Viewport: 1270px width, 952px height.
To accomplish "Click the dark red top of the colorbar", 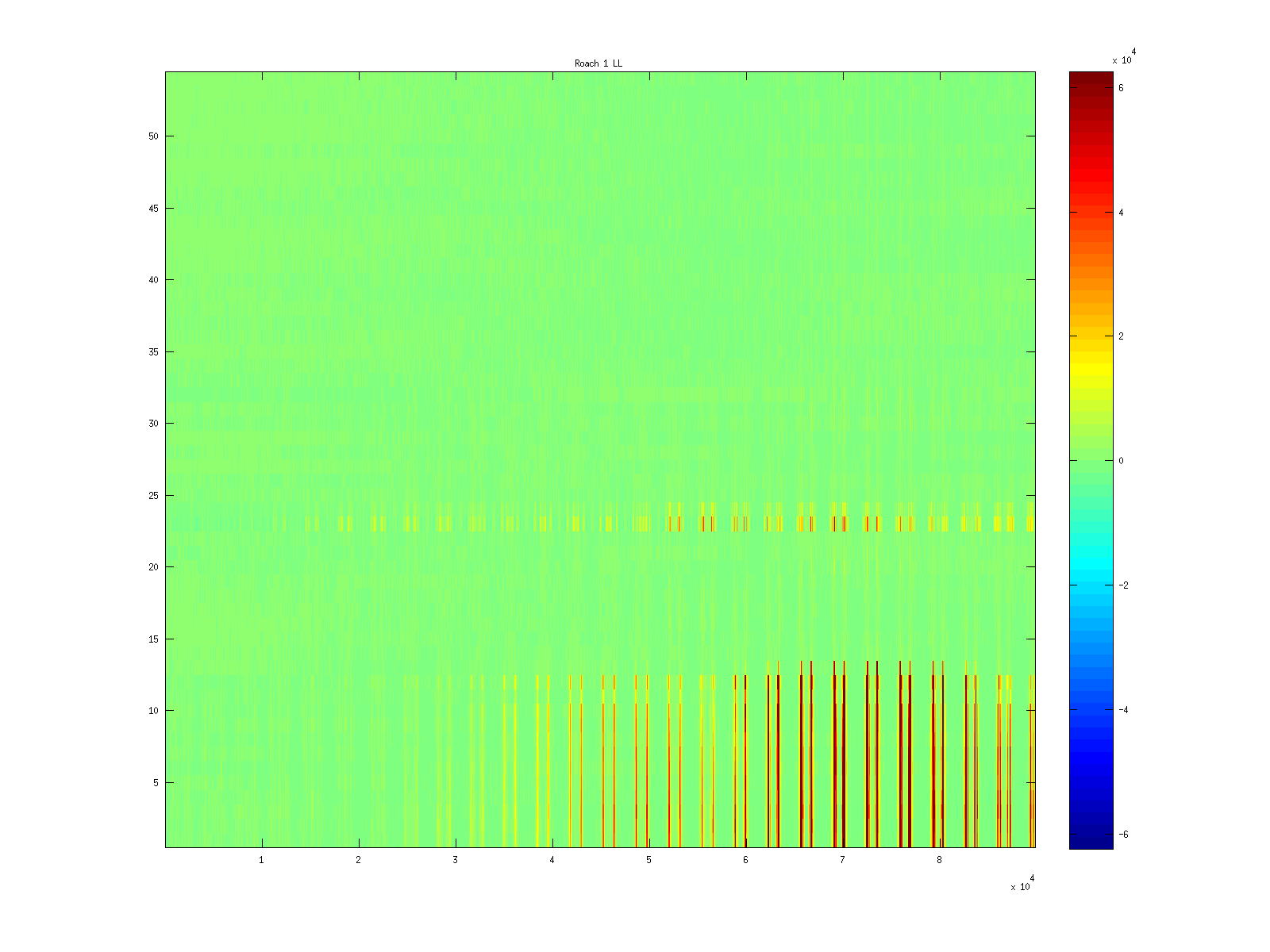I will pyautogui.click(x=1091, y=78).
